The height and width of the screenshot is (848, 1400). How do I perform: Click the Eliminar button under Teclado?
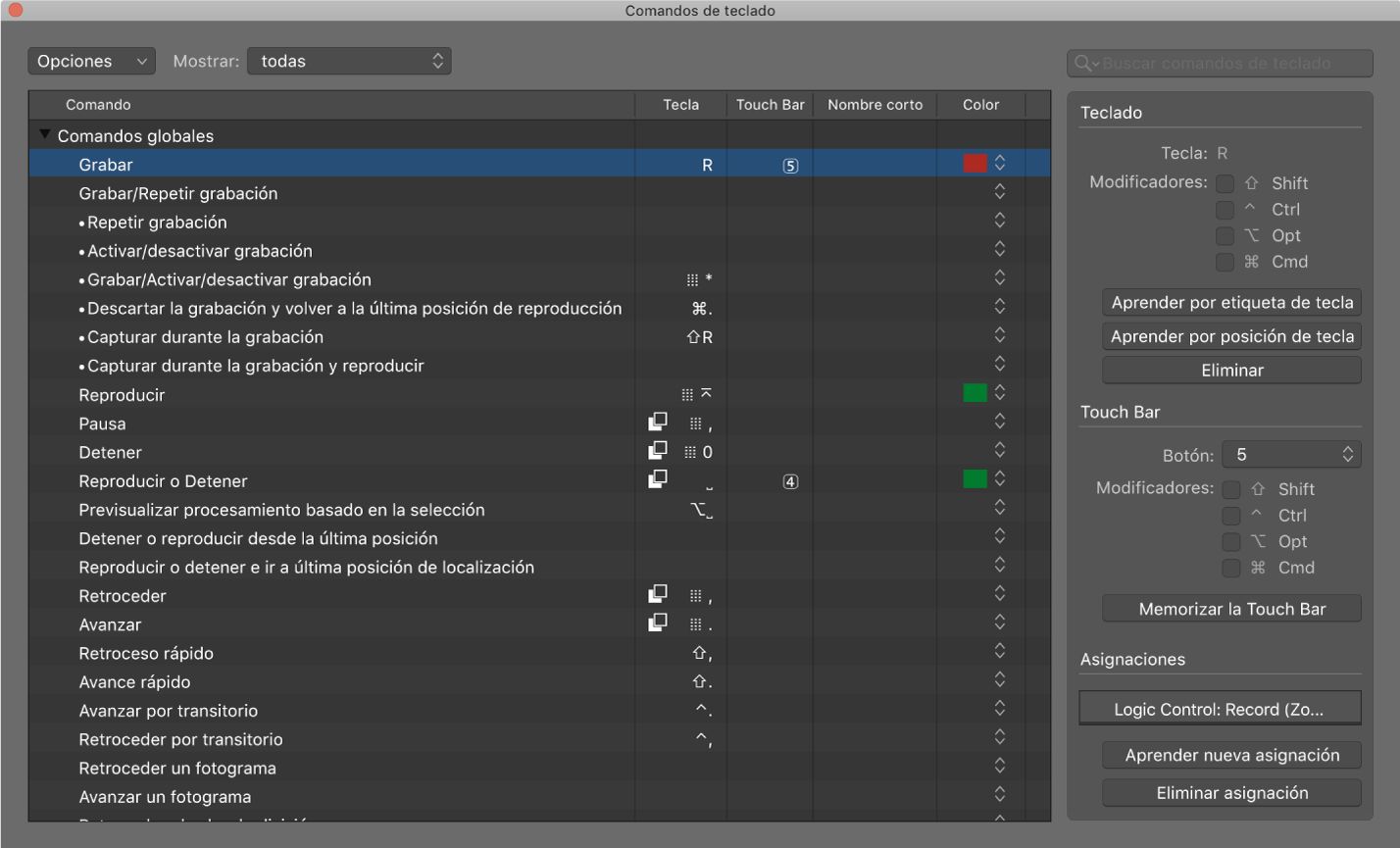(x=1232, y=371)
